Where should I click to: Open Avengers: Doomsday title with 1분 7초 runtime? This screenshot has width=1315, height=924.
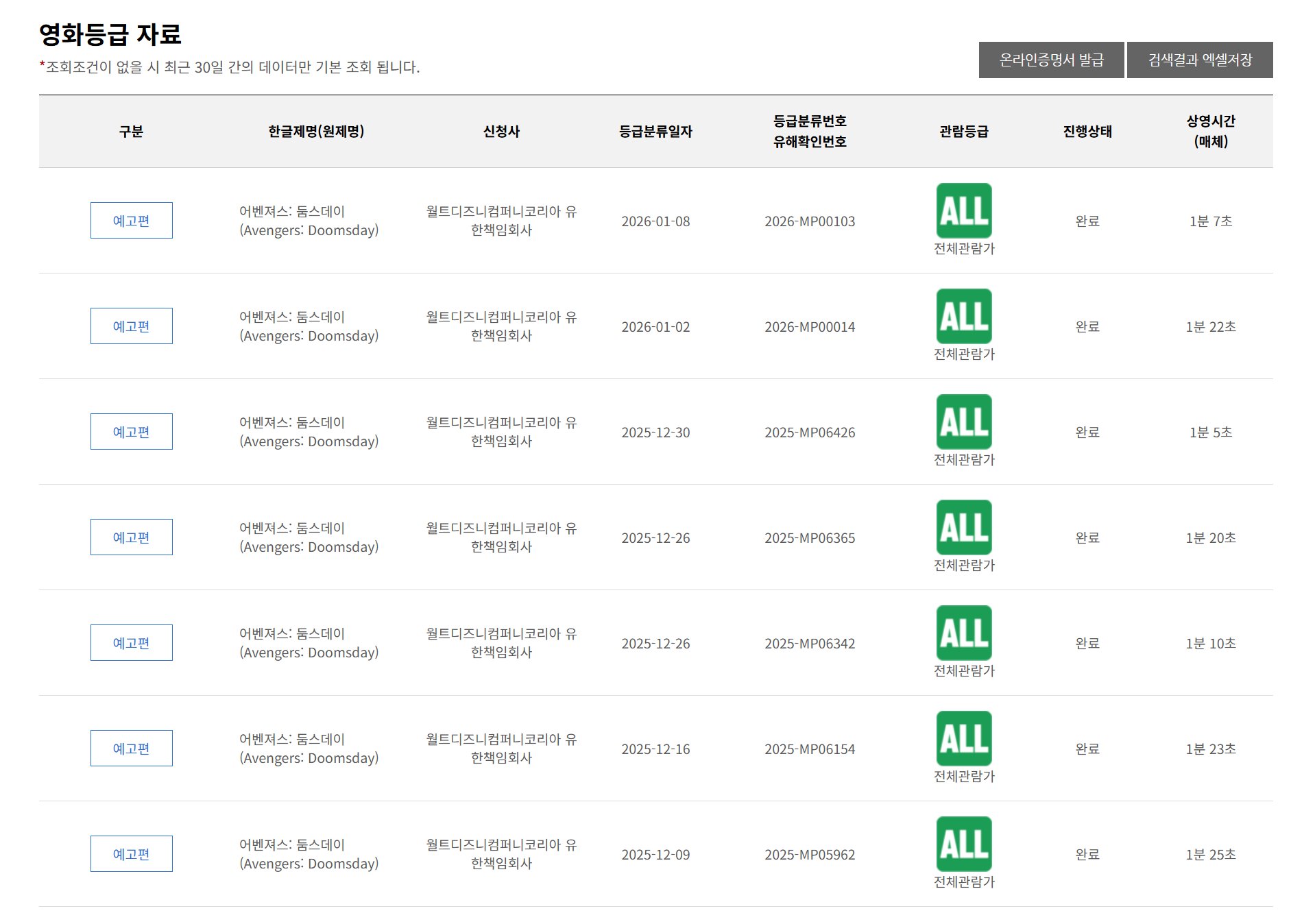click(309, 221)
